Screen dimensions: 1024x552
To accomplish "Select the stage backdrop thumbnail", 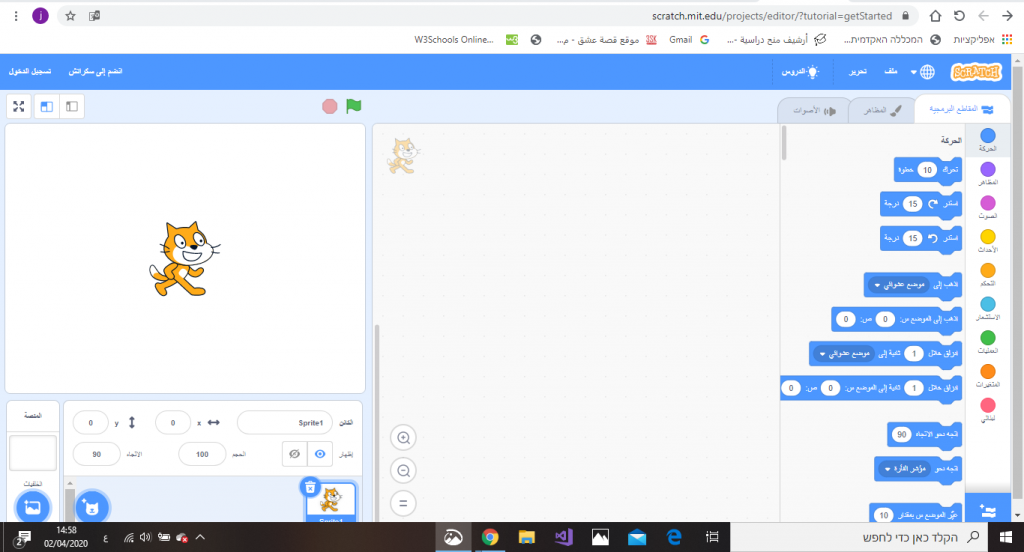I will [x=33, y=452].
